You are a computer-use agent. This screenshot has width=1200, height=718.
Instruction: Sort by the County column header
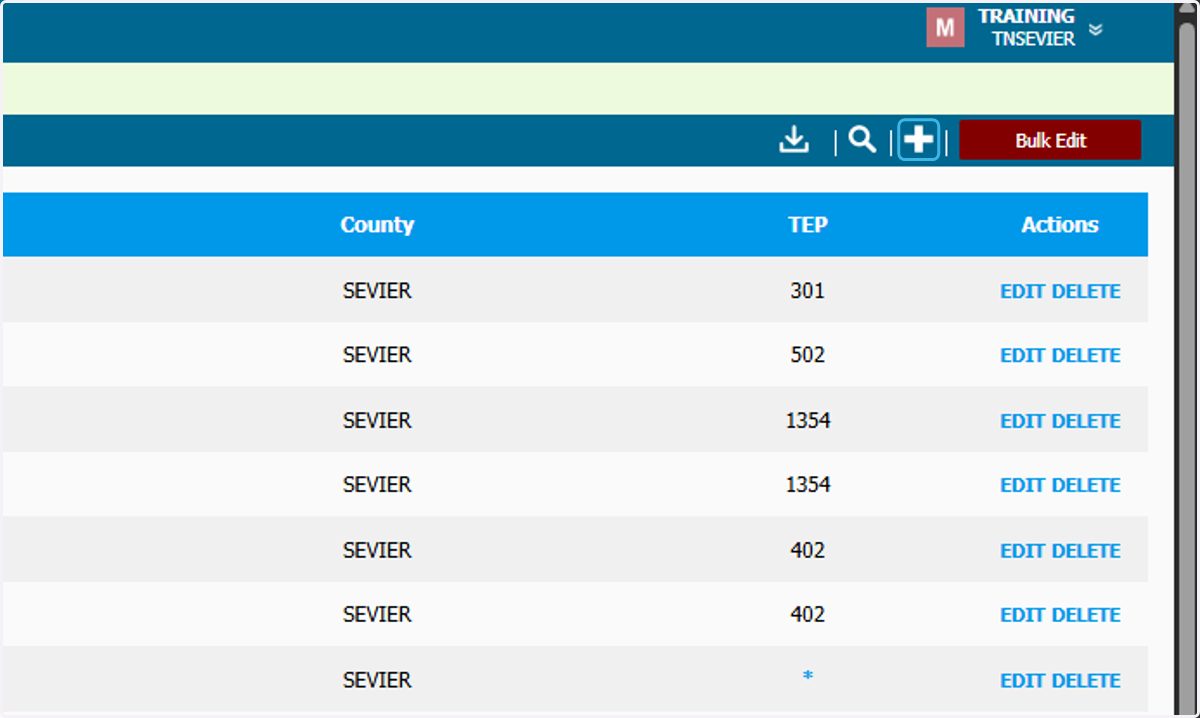pyautogui.click(x=377, y=225)
